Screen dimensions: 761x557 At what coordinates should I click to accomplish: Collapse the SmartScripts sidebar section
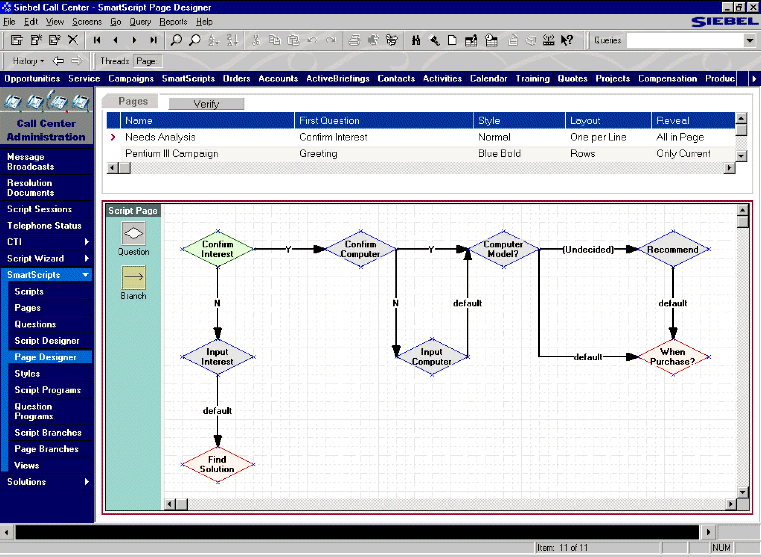tap(86, 275)
